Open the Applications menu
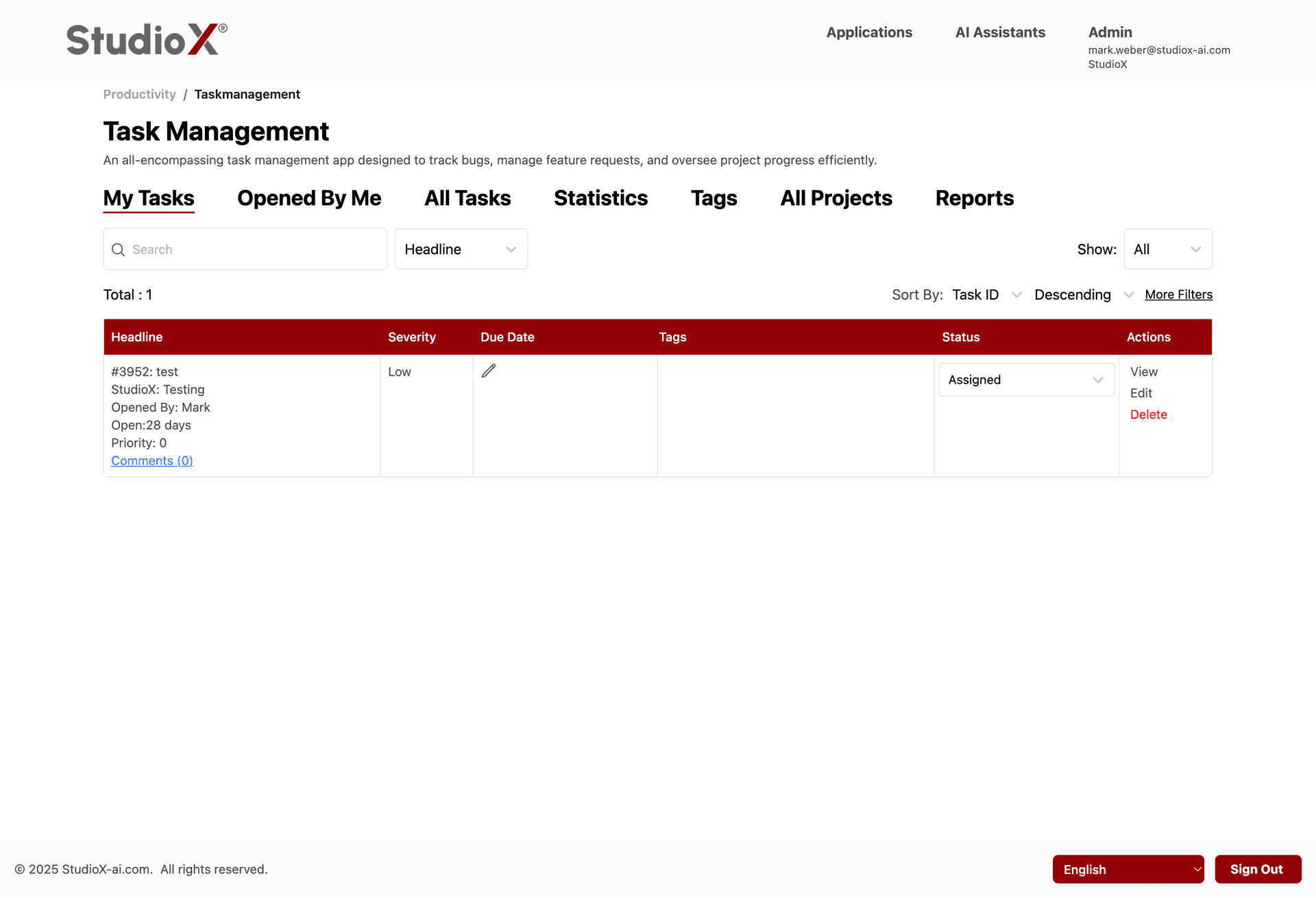Image resolution: width=1316 pixels, height=898 pixels. point(869,32)
